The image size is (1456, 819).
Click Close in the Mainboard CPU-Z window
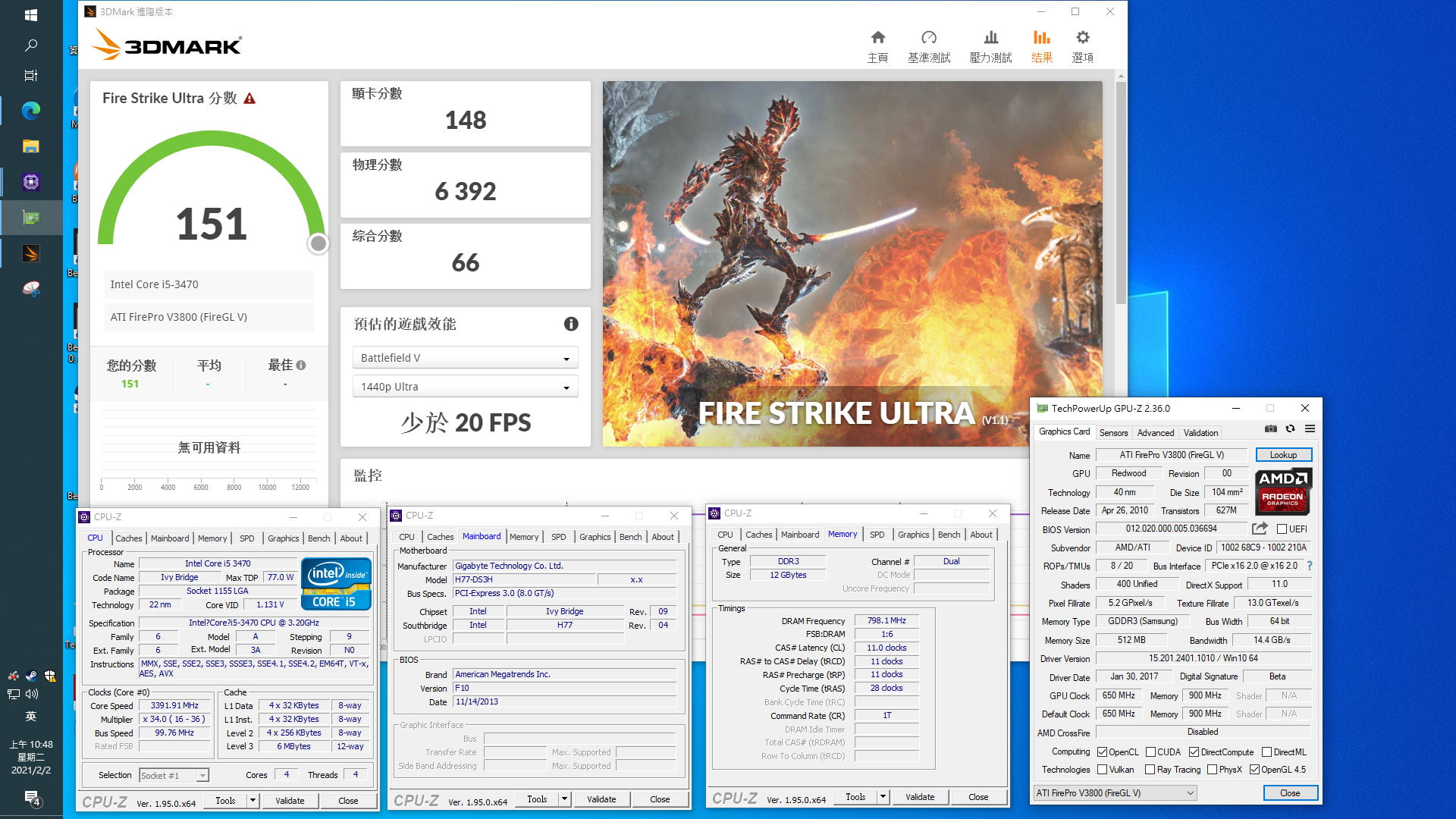660,799
